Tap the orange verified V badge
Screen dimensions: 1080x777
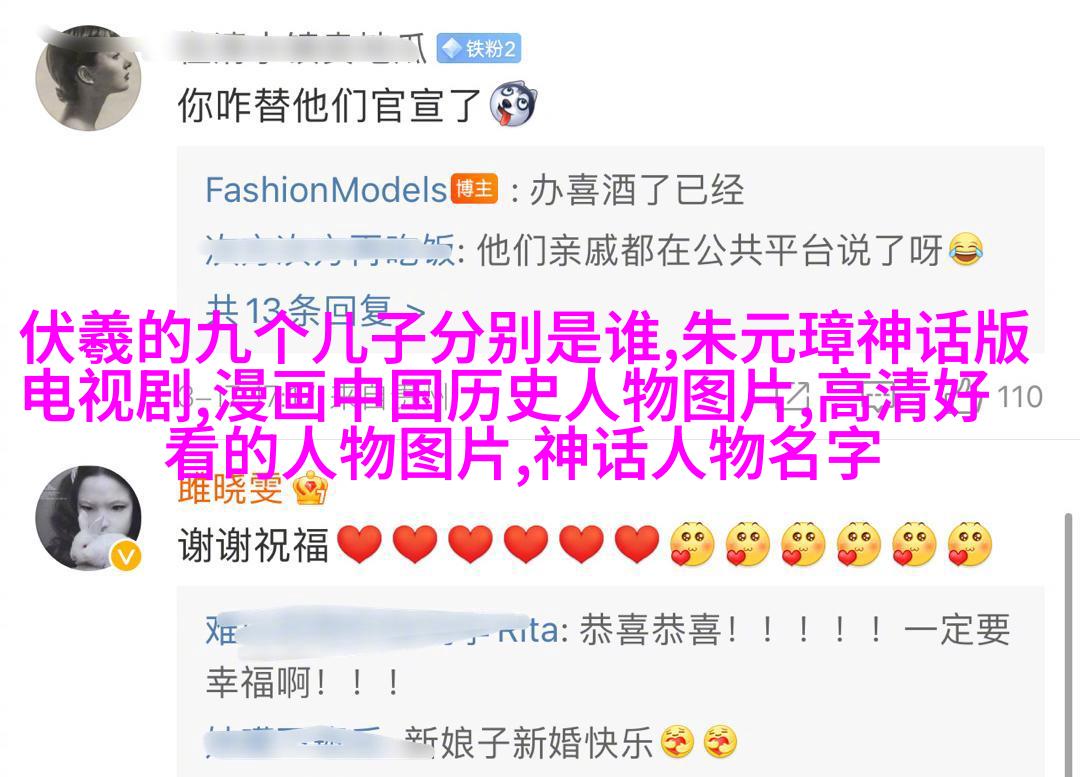click(125, 557)
